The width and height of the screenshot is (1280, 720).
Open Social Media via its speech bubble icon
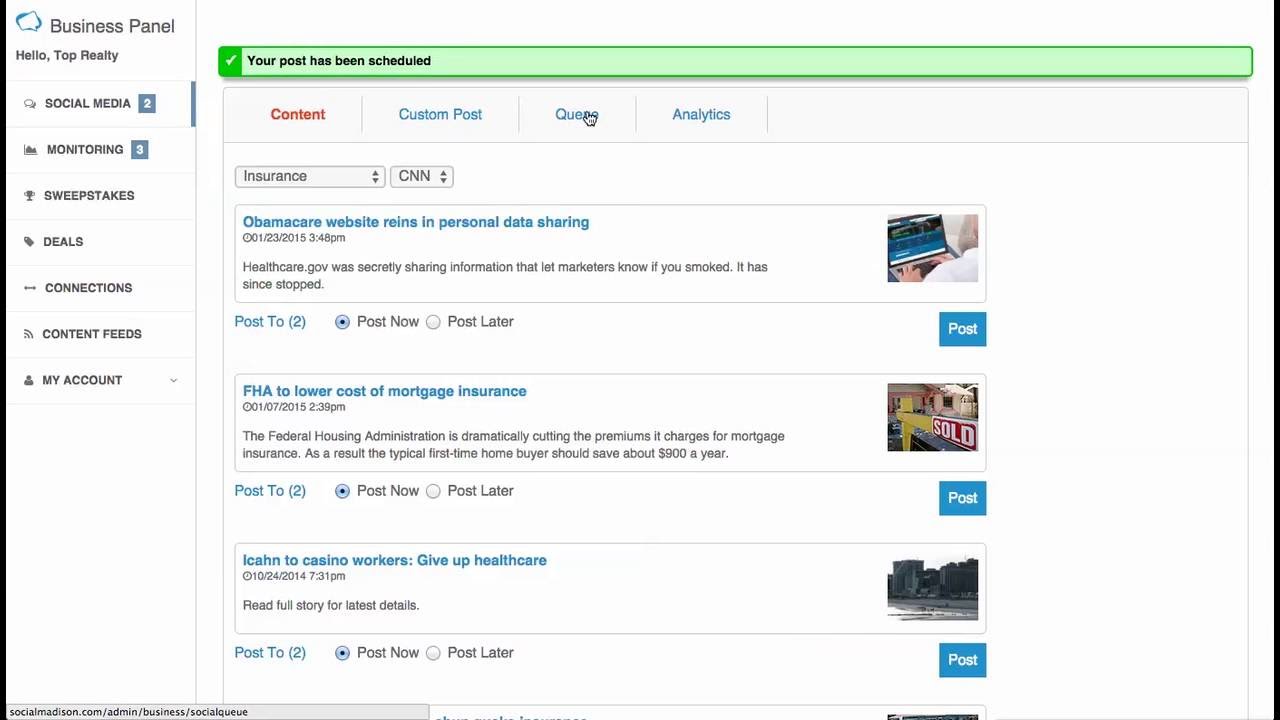pos(30,104)
